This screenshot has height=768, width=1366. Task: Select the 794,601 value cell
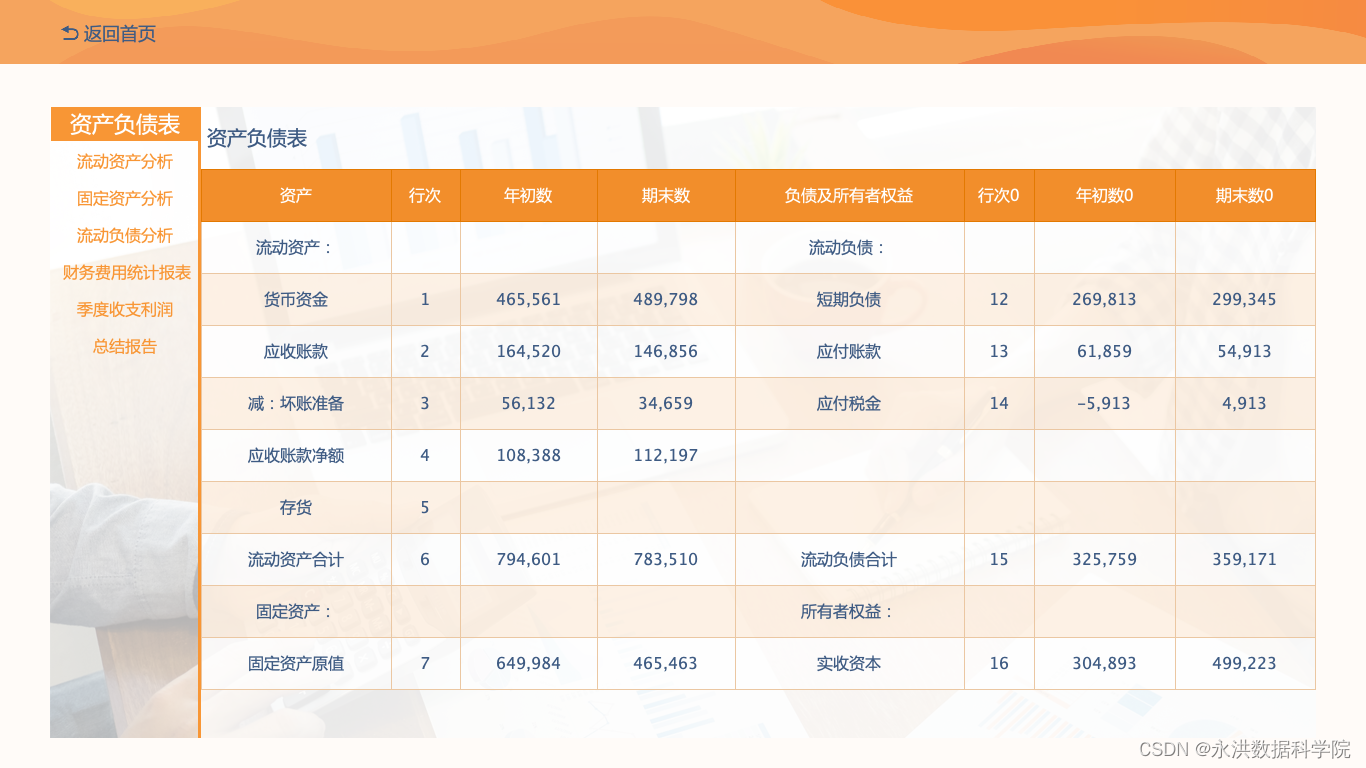coord(528,559)
